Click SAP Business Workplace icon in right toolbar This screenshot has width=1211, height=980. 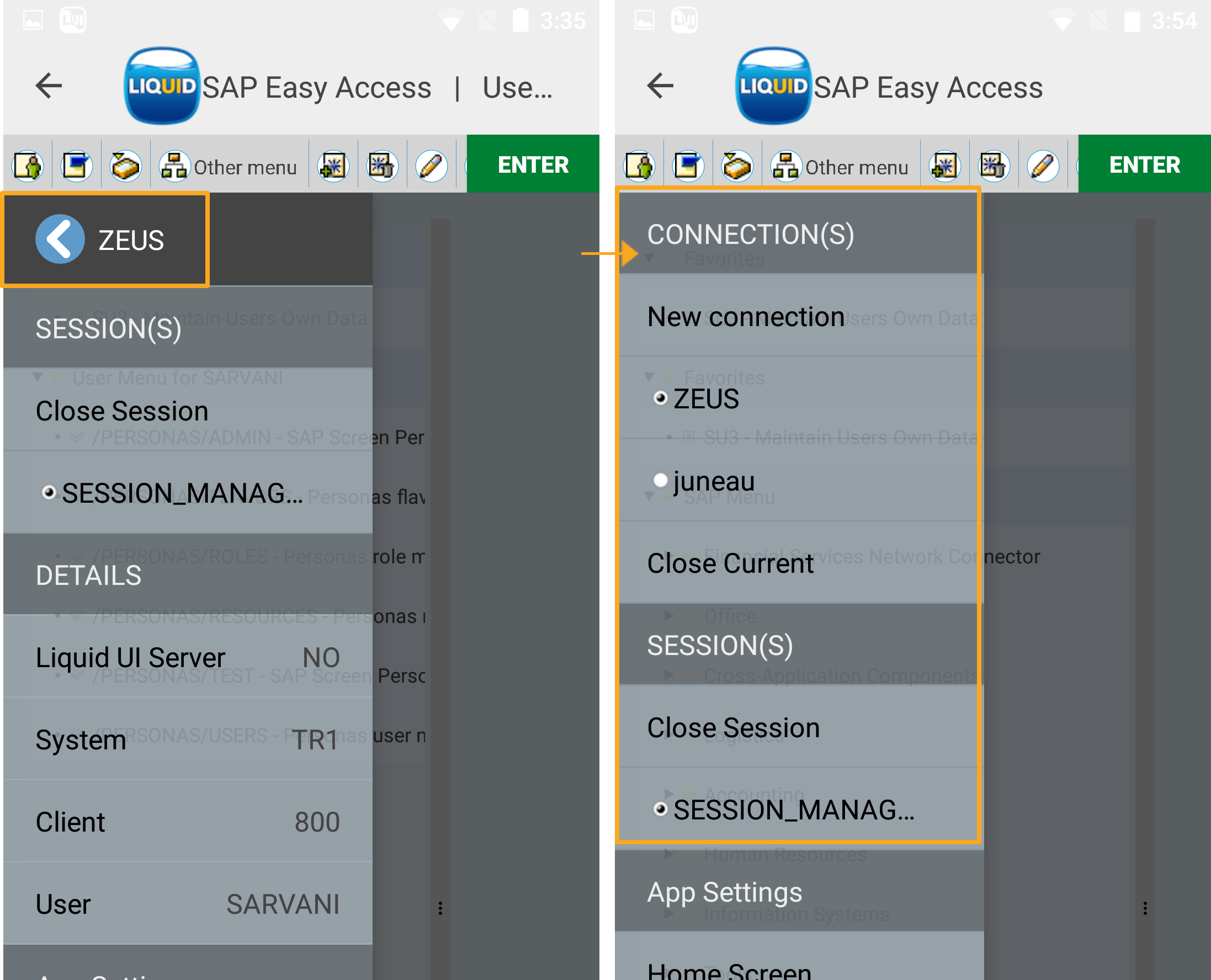tap(737, 166)
